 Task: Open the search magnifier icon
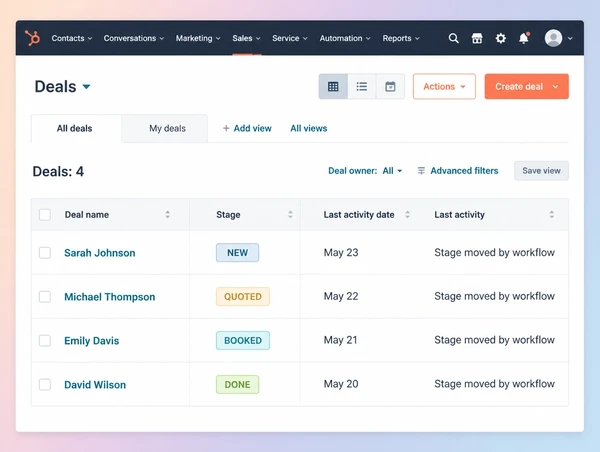click(x=453, y=38)
